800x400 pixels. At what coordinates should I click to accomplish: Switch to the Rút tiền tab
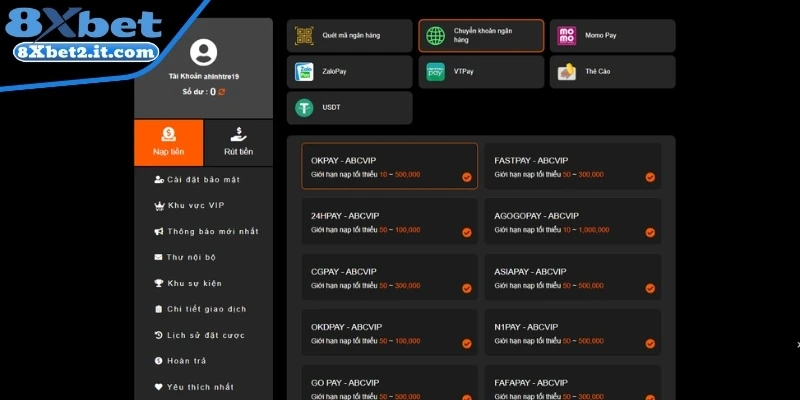click(238, 143)
